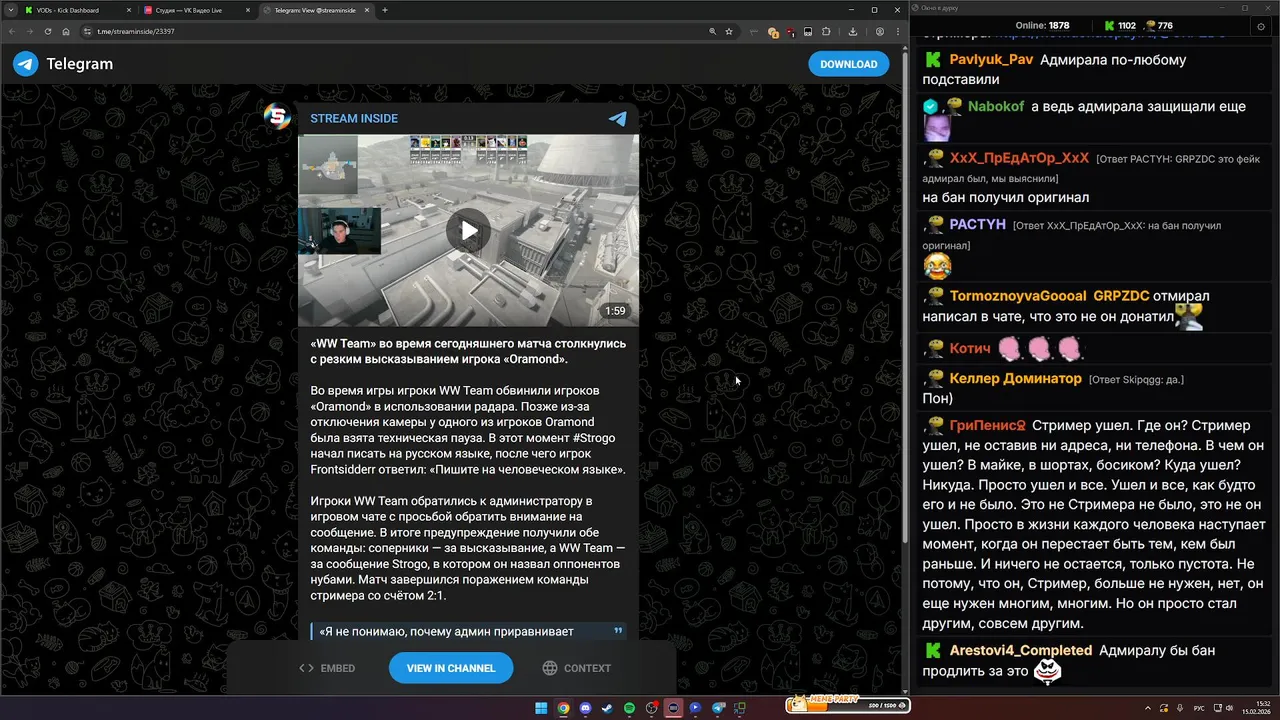The image size is (1280, 720).
Task: Click the quote block beginning «Я не понимаю»
Action: [x=468, y=631]
